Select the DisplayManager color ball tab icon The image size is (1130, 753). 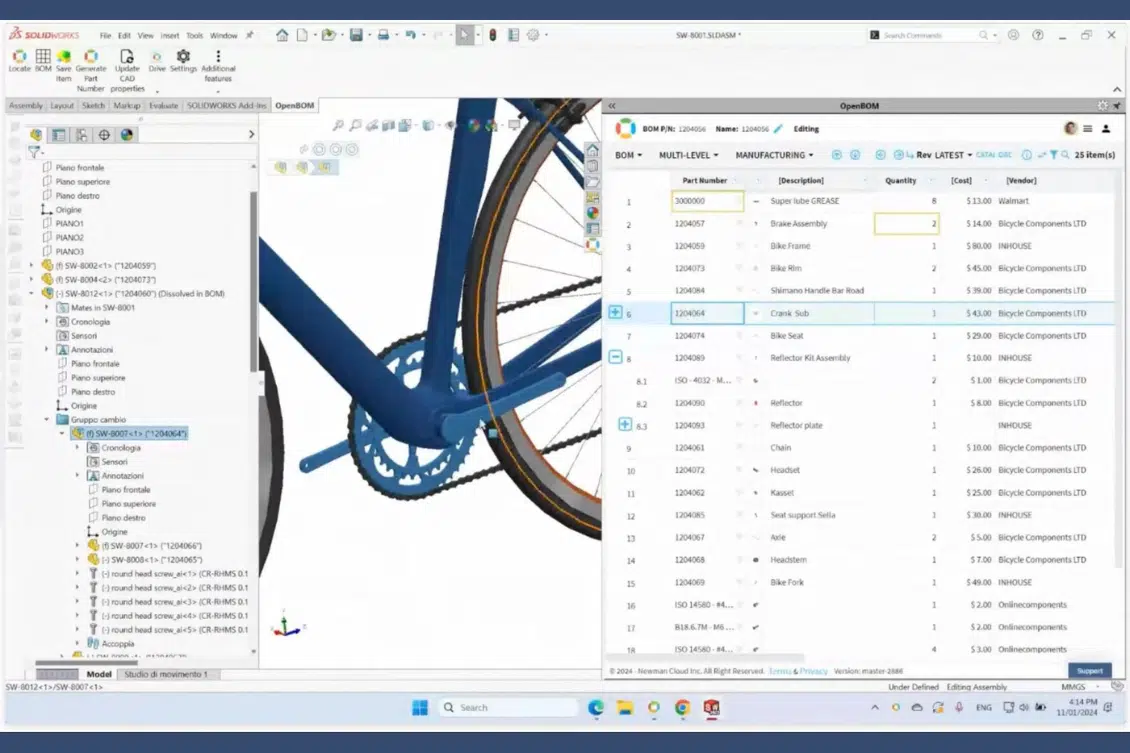click(127, 135)
